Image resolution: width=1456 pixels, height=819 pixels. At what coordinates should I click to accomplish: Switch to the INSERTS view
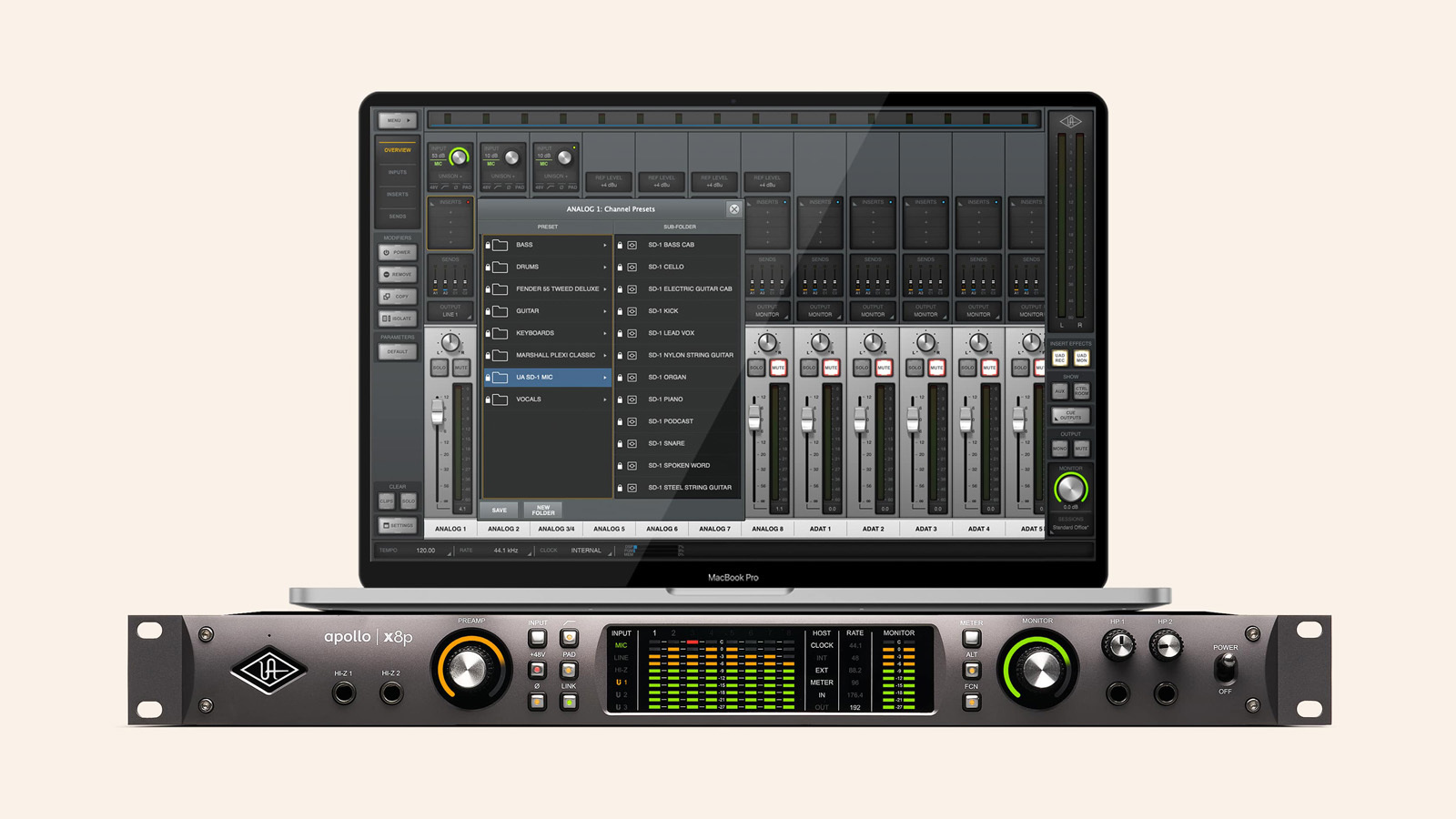pos(398,194)
